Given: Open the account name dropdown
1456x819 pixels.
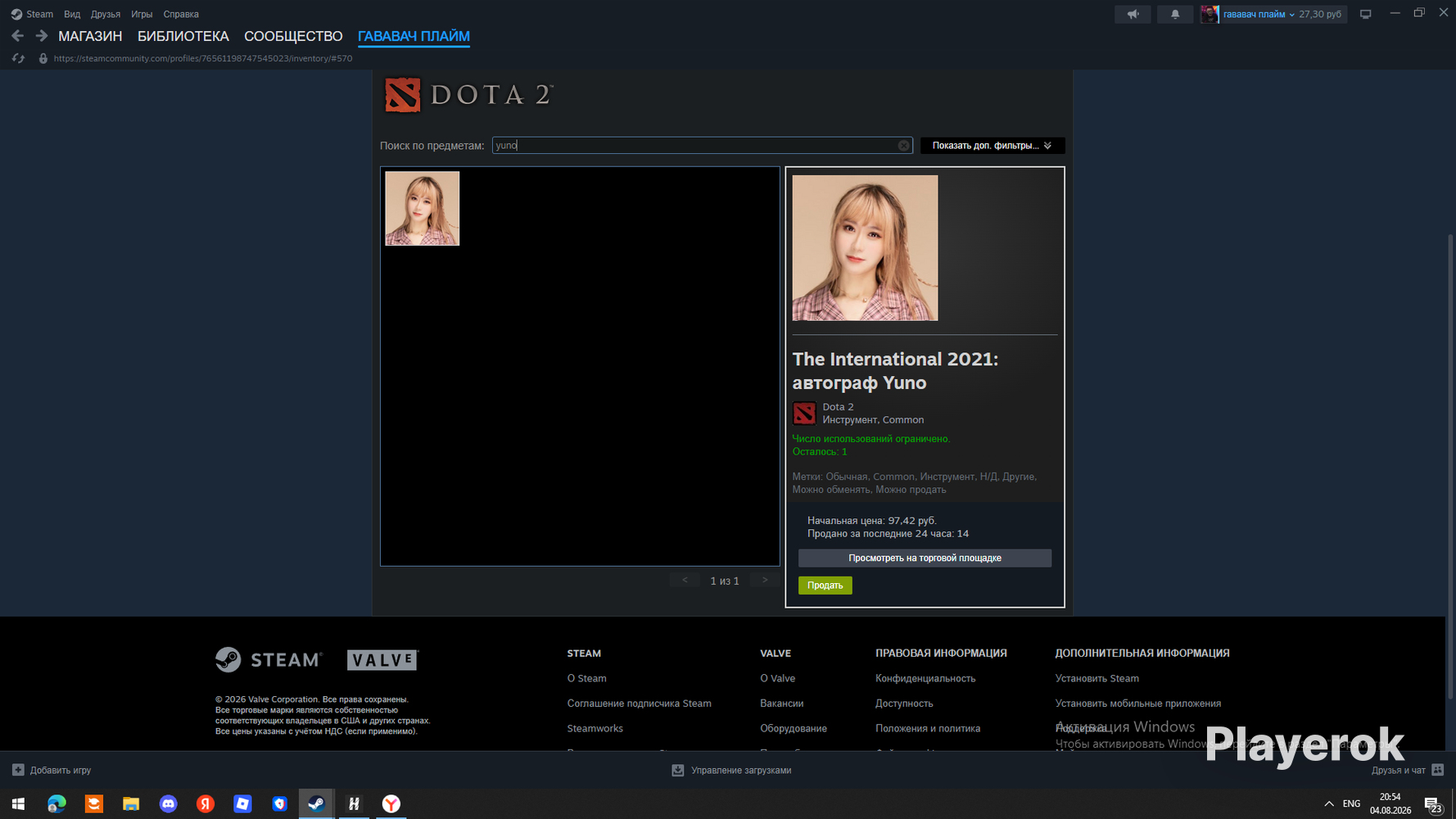Looking at the screenshot, I should pyautogui.click(x=1259, y=14).
